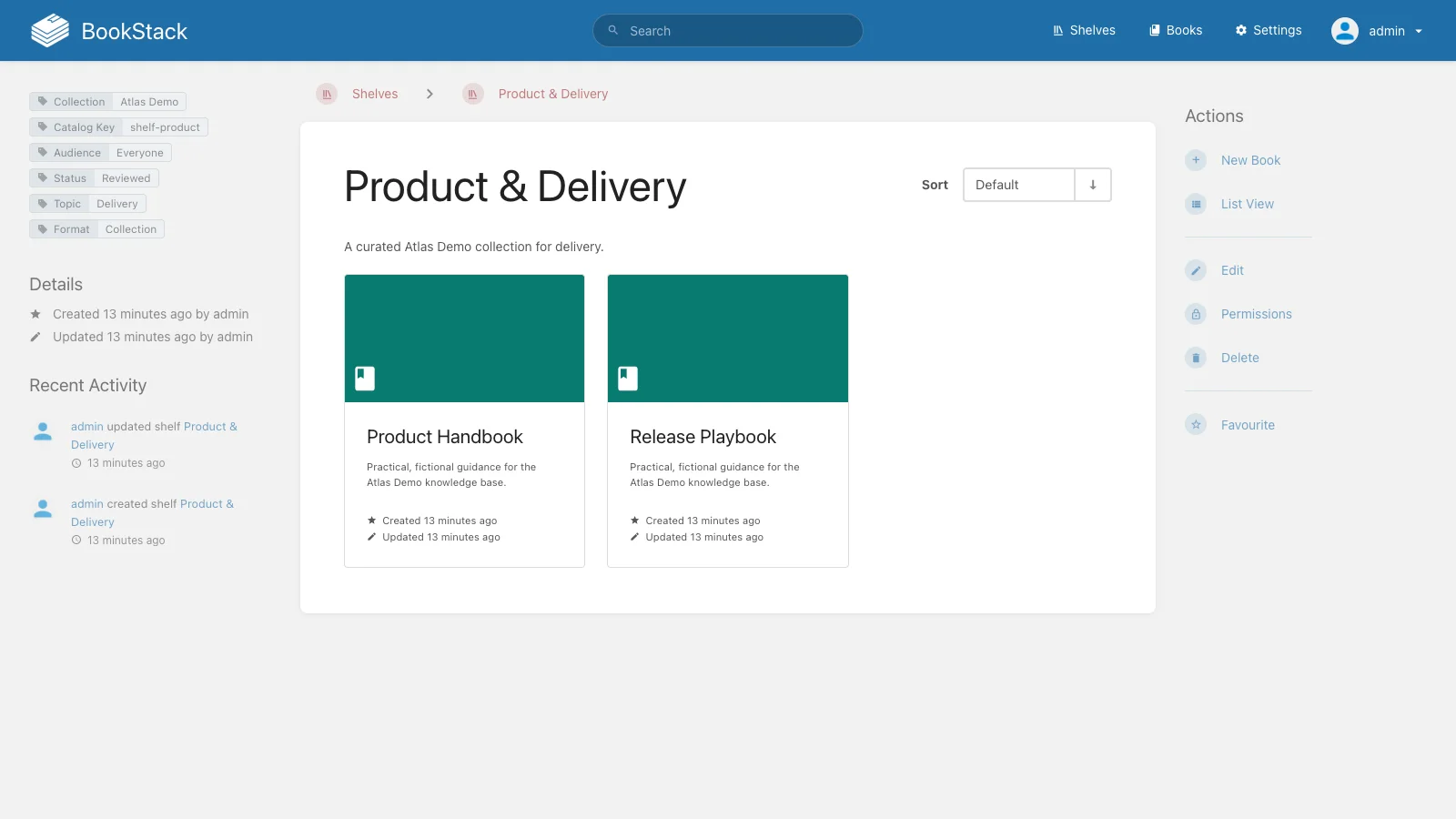Click the search magnifier icon
Viewport: 1456px width, 819px height.
pos(613,30)
